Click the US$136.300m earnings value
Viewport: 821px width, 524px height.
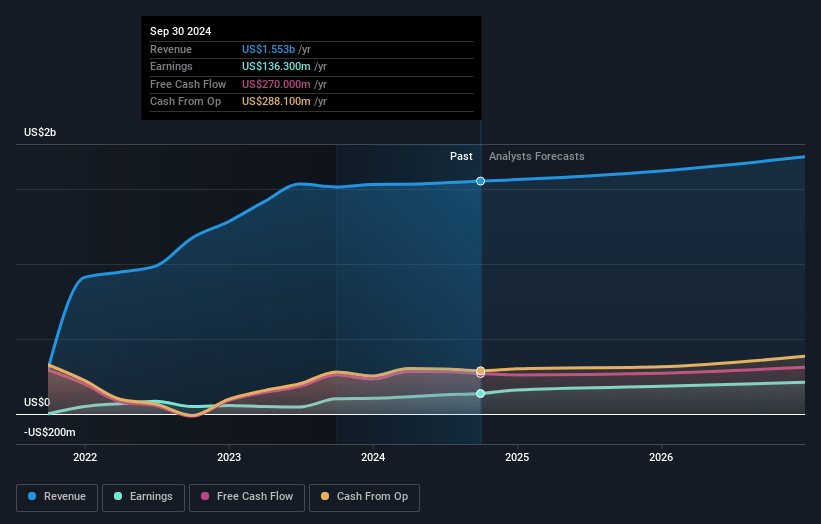click(x=276, y=66)
